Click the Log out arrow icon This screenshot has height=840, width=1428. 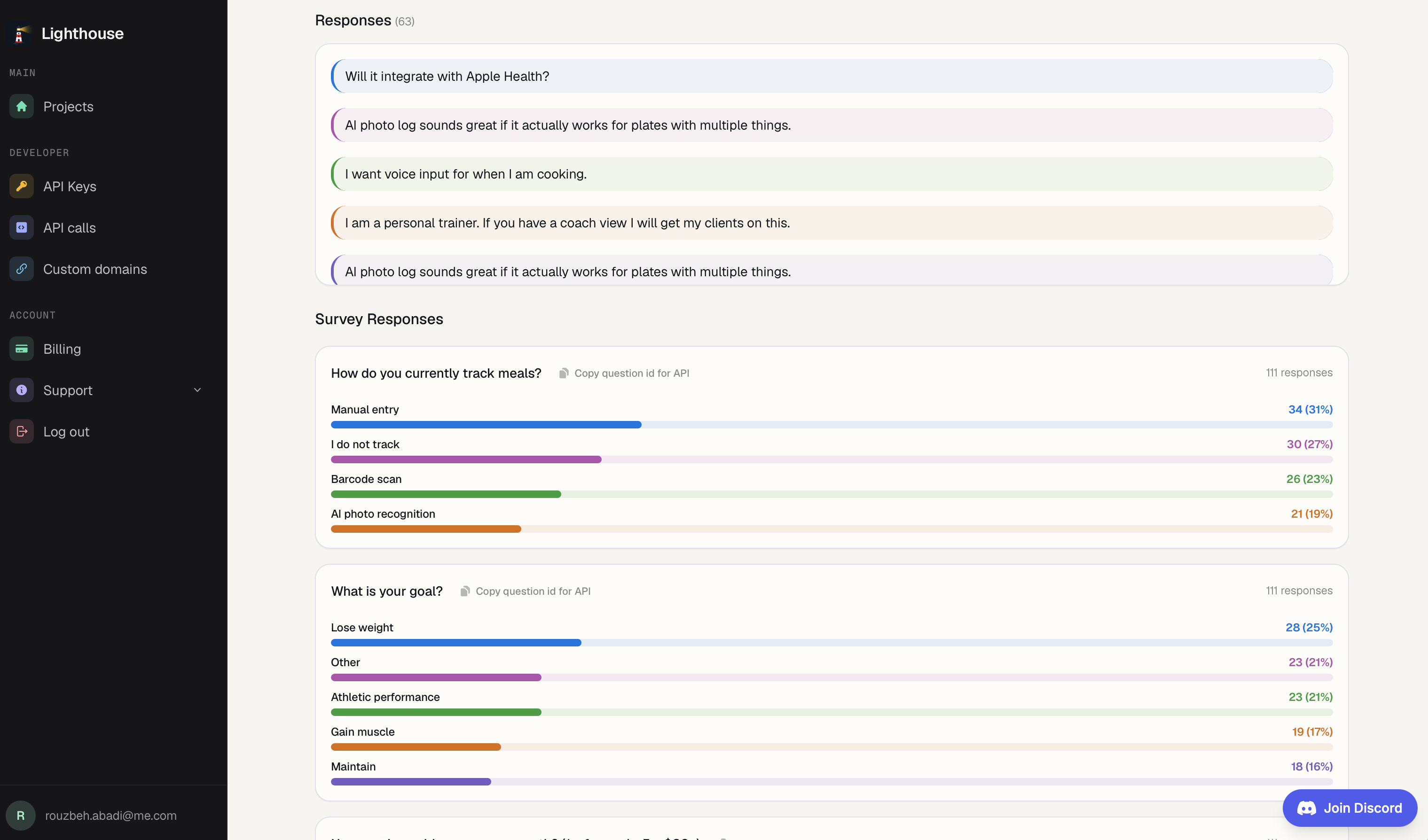pos(22,432)
